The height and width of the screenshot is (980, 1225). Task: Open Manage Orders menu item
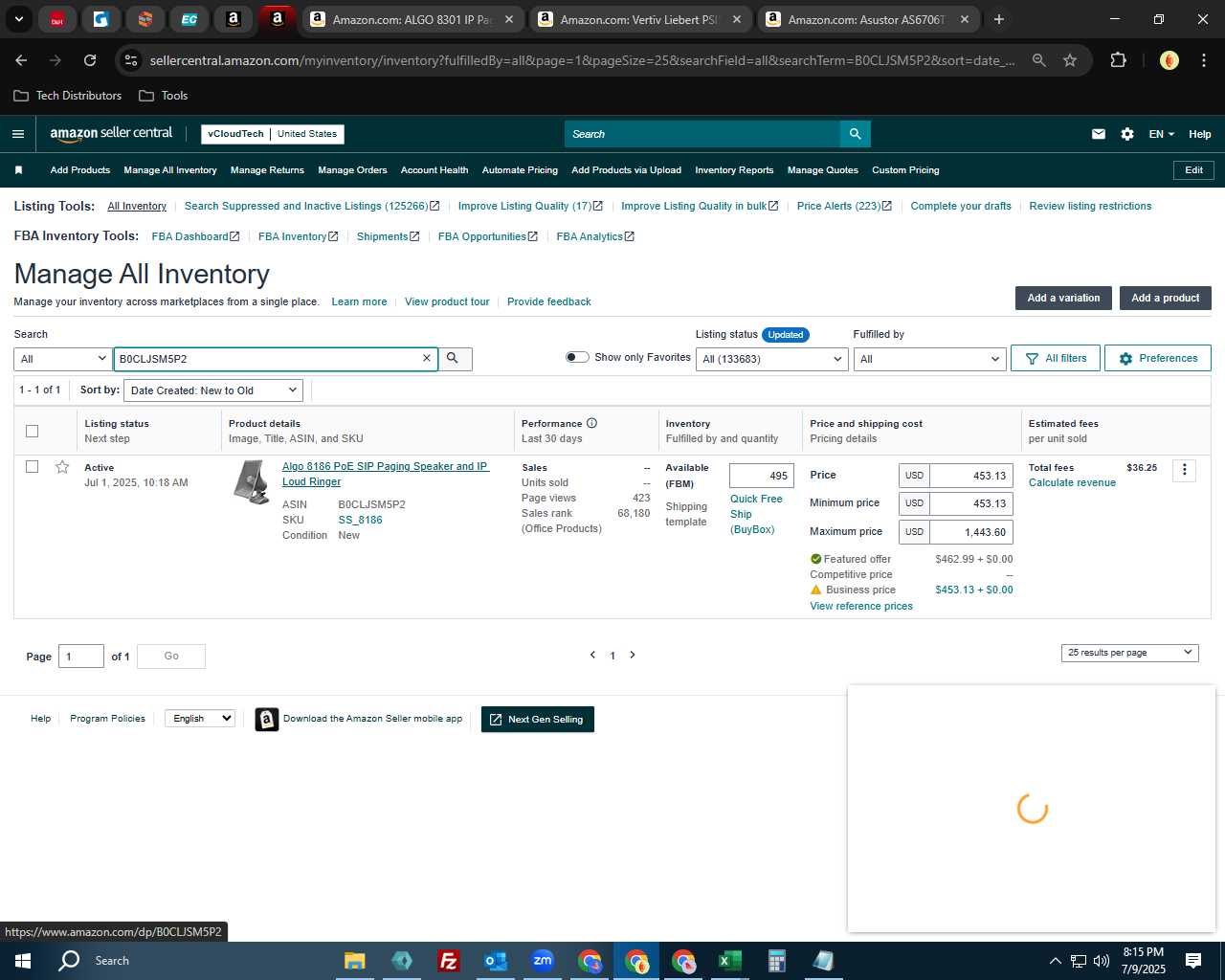tap(352, 170)
